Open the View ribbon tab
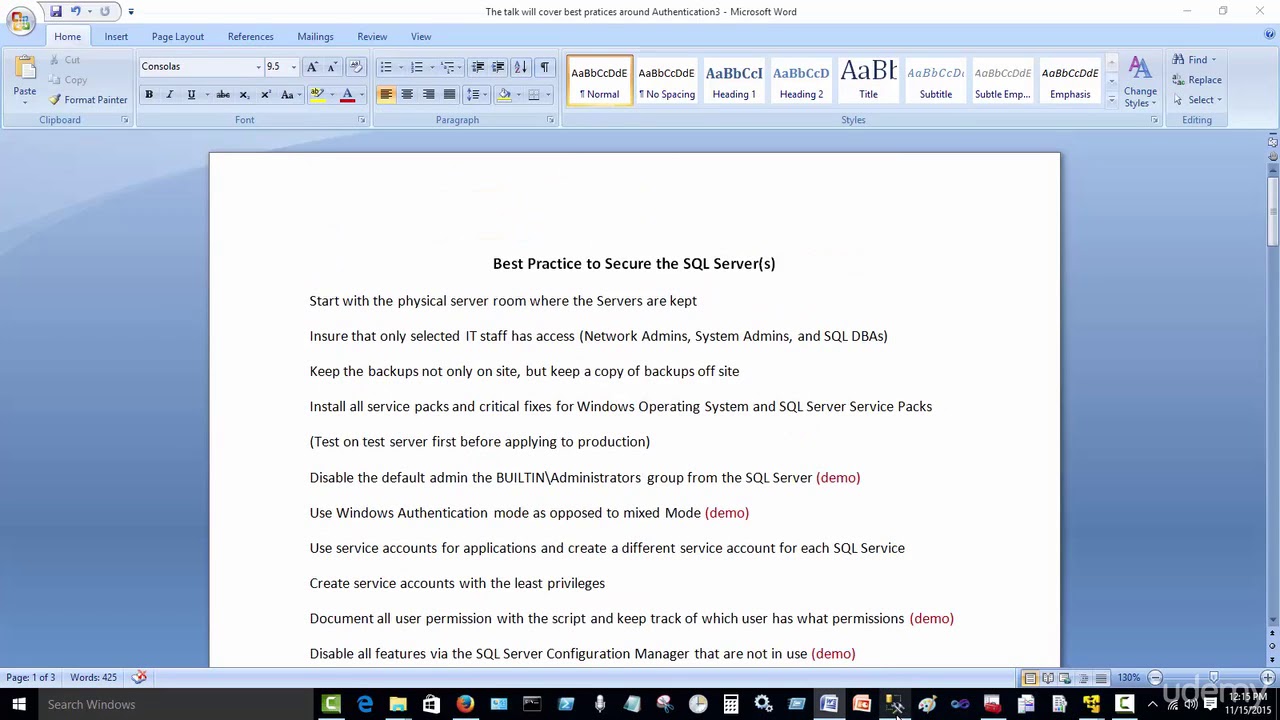 pos(421,37)
